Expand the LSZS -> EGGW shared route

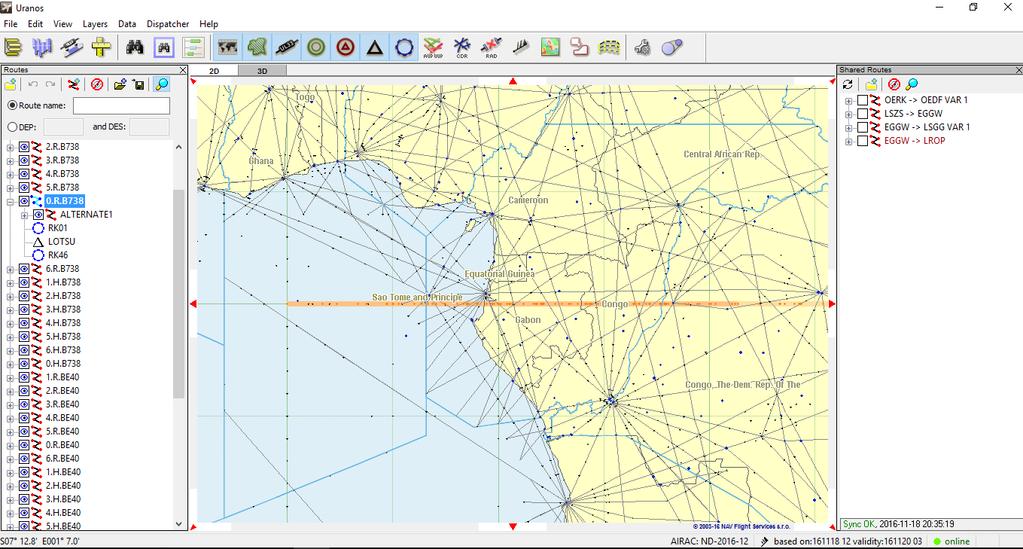[x=849, y=114]
